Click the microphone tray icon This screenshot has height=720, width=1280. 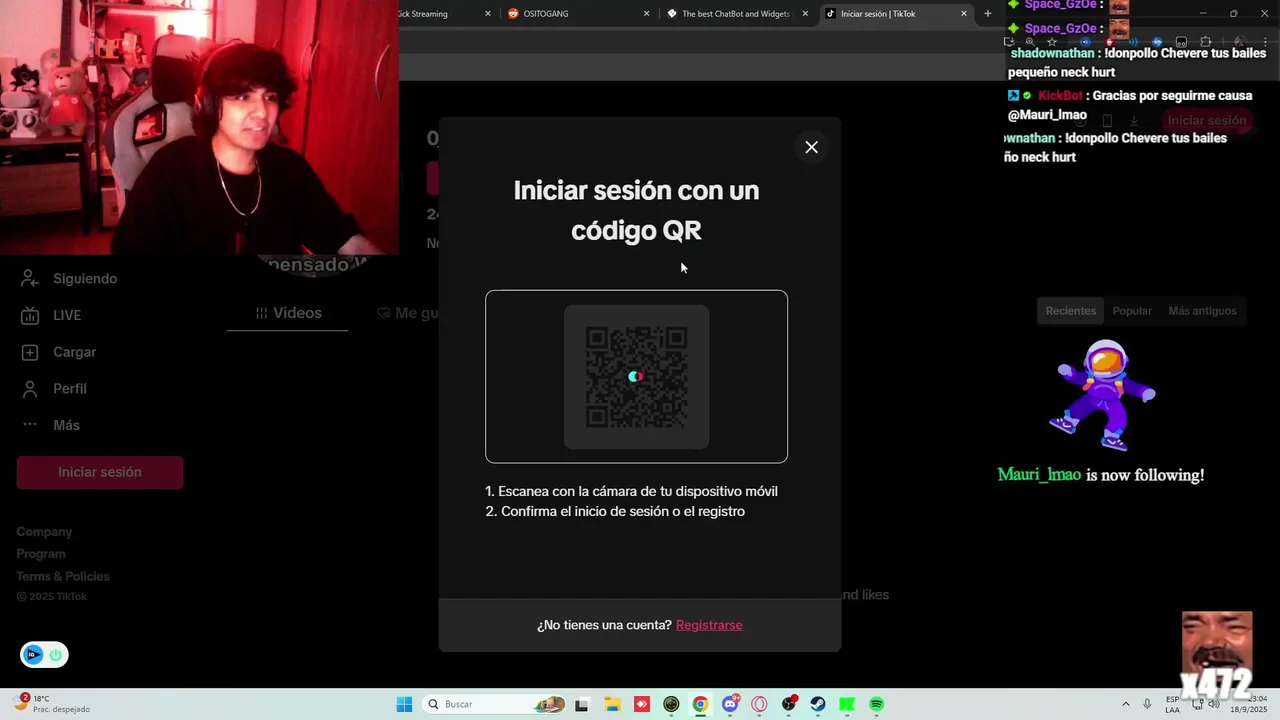(x=1147, y=704)
